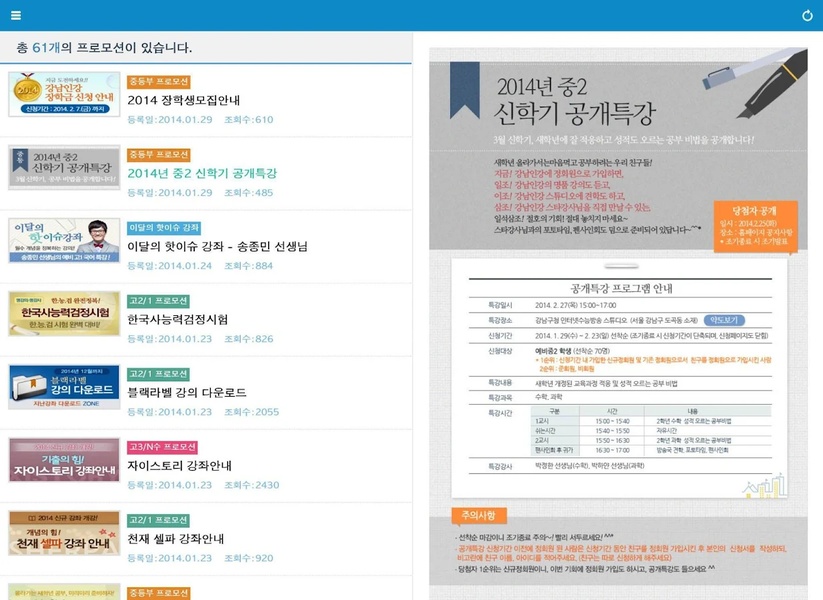Click the 조회수:610 view count

249,120
